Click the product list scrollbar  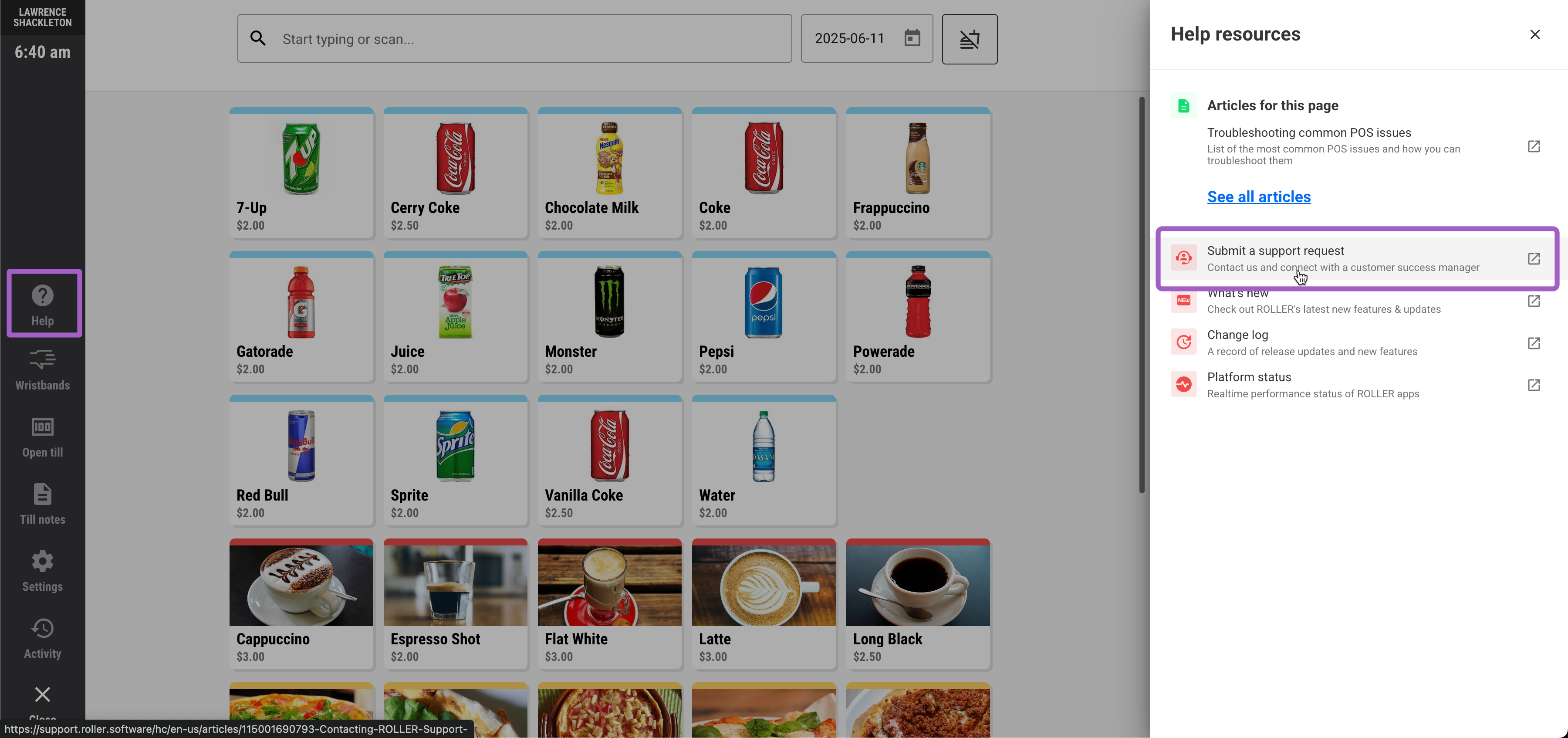coord(1141,294)
